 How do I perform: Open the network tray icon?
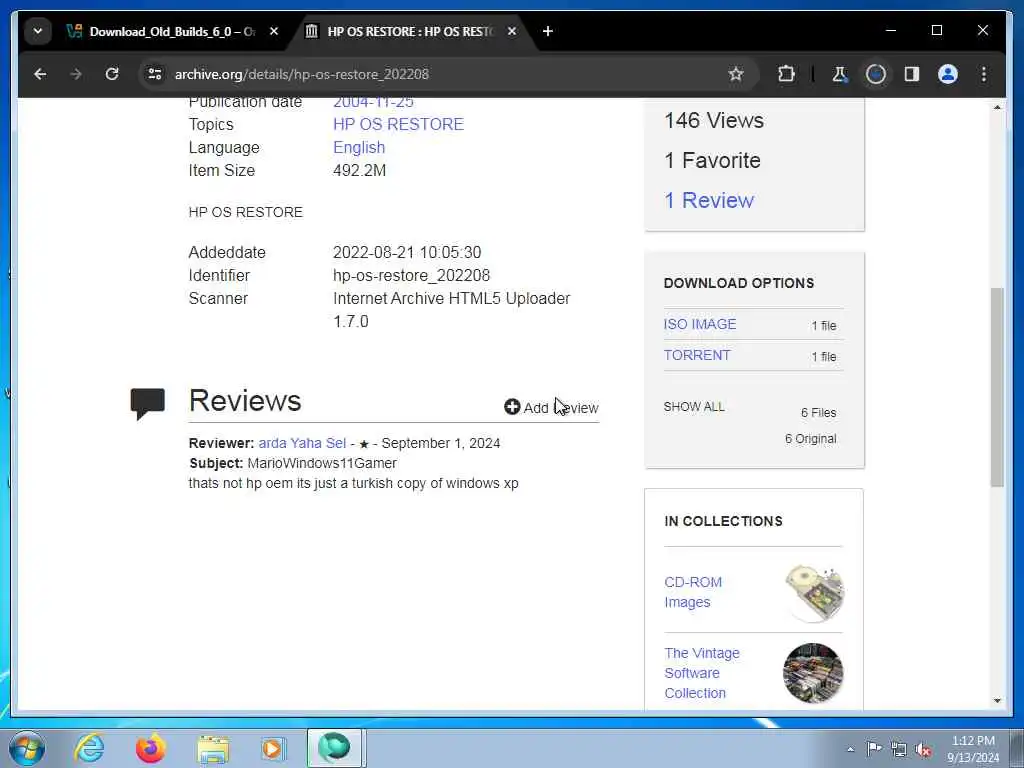point(899,749)
